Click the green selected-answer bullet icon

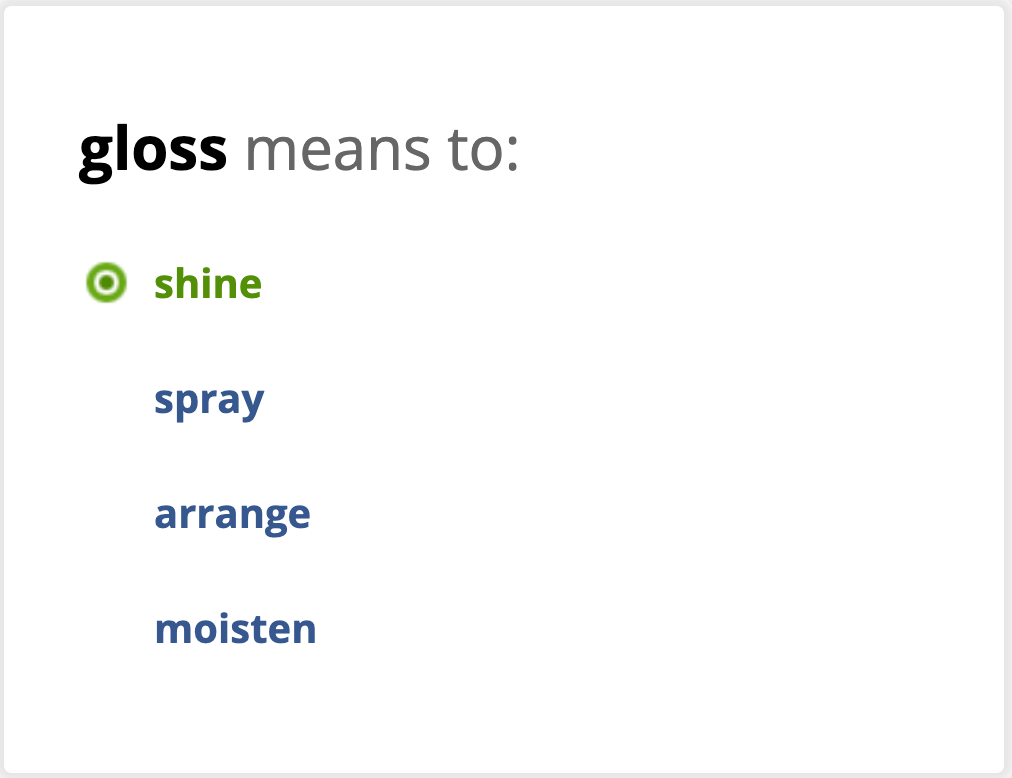point(106,284)
